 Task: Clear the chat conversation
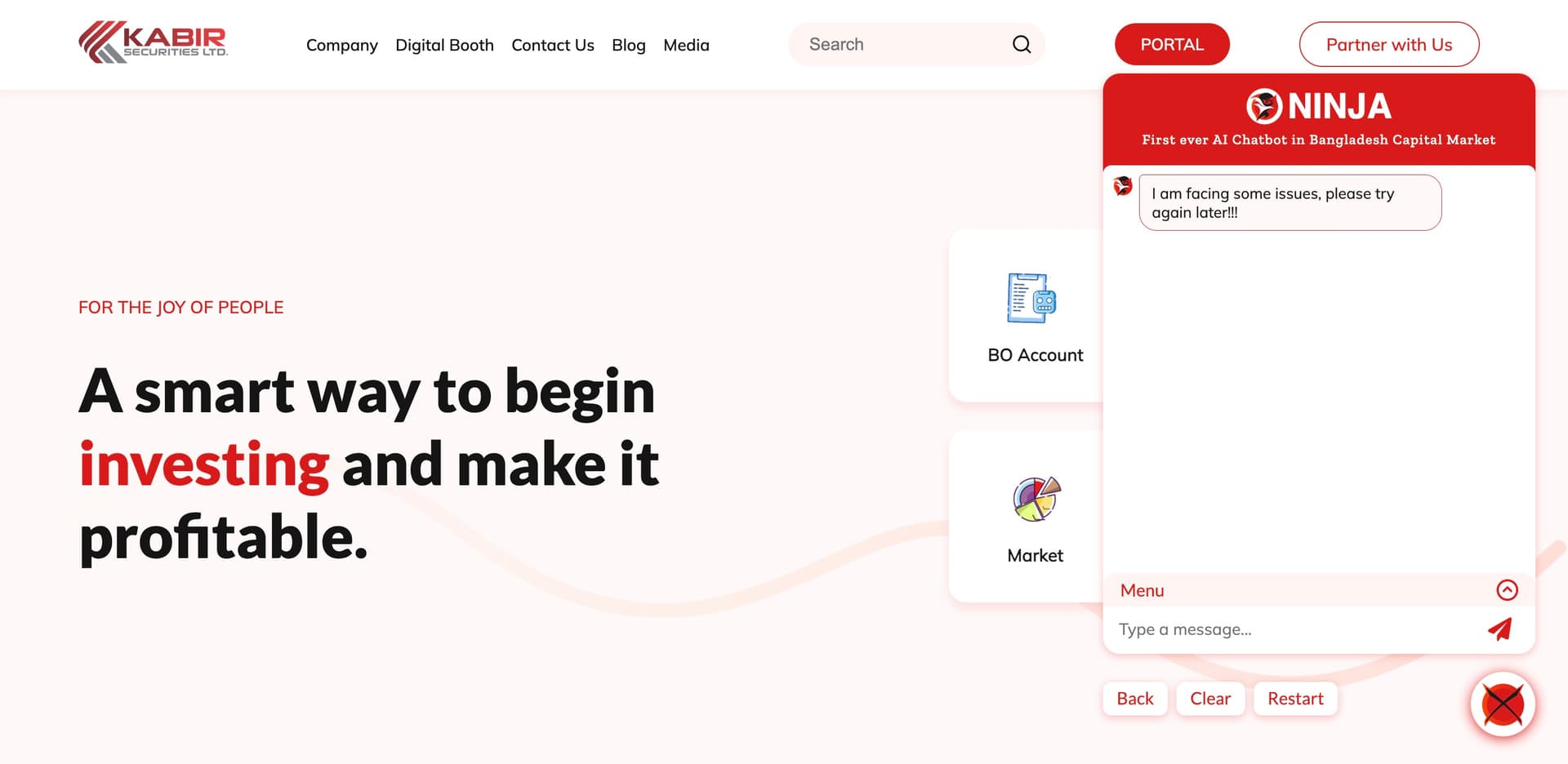point(1209,699)
